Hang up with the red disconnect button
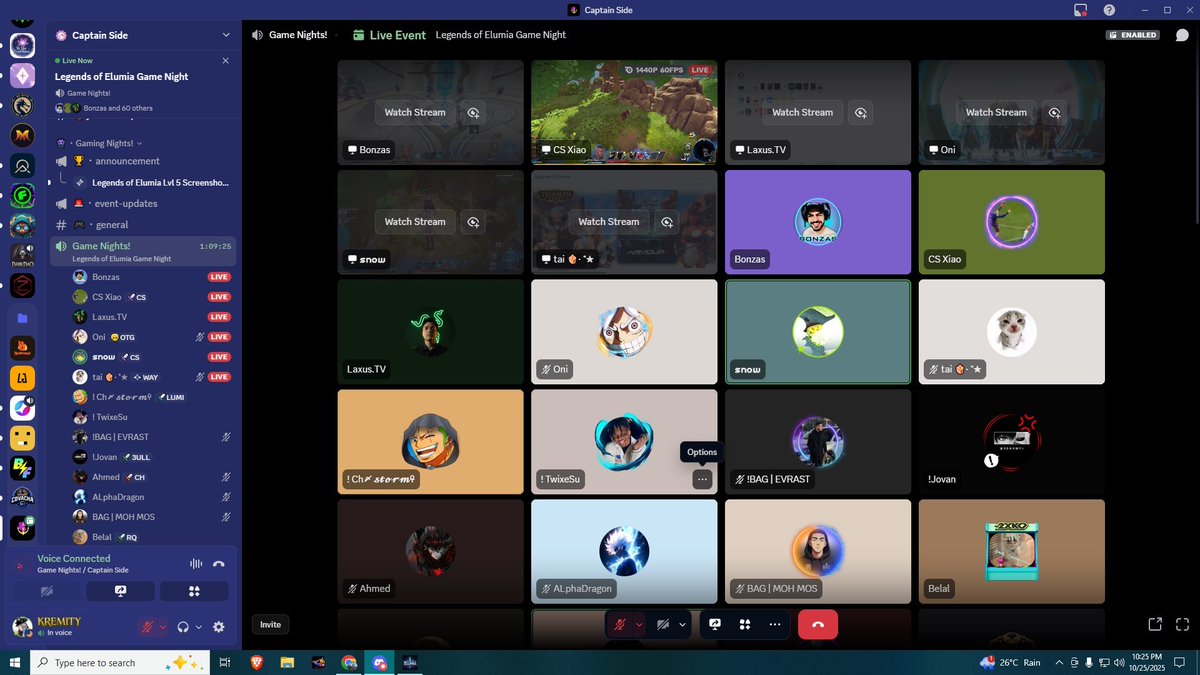Viewport: 1200px width, 675px height. [818, 624]
